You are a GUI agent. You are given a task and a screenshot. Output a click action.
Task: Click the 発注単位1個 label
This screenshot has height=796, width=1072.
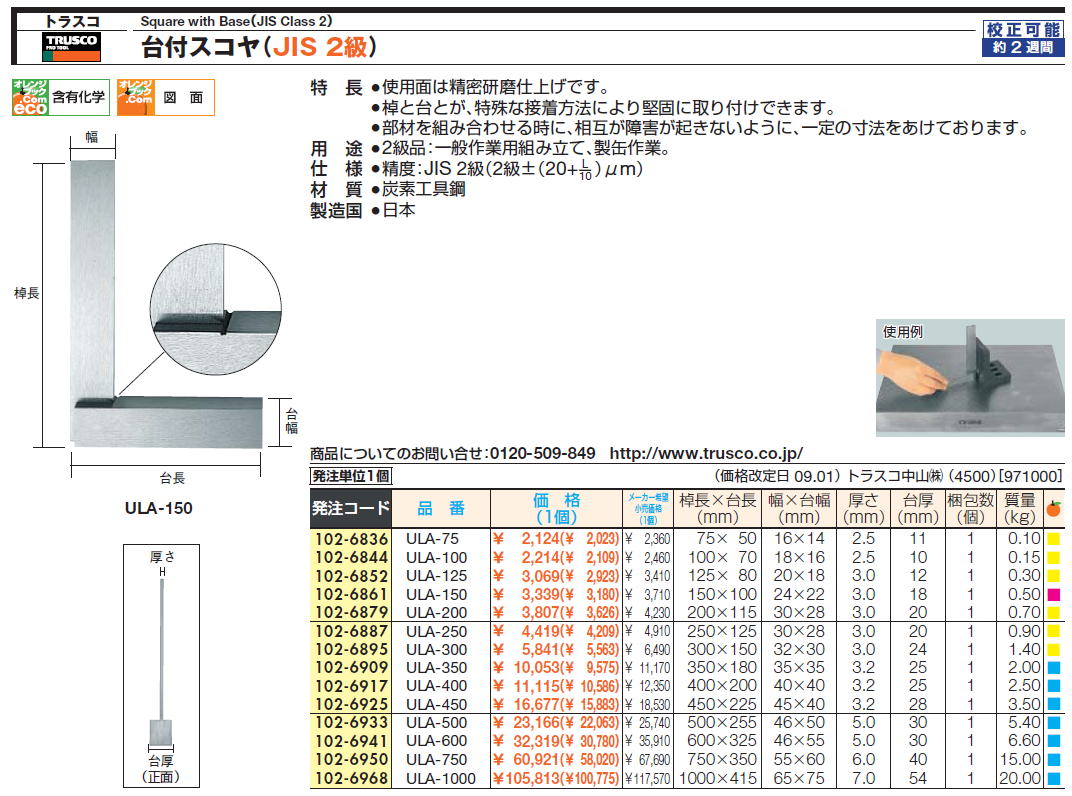[x=351, y=476]
